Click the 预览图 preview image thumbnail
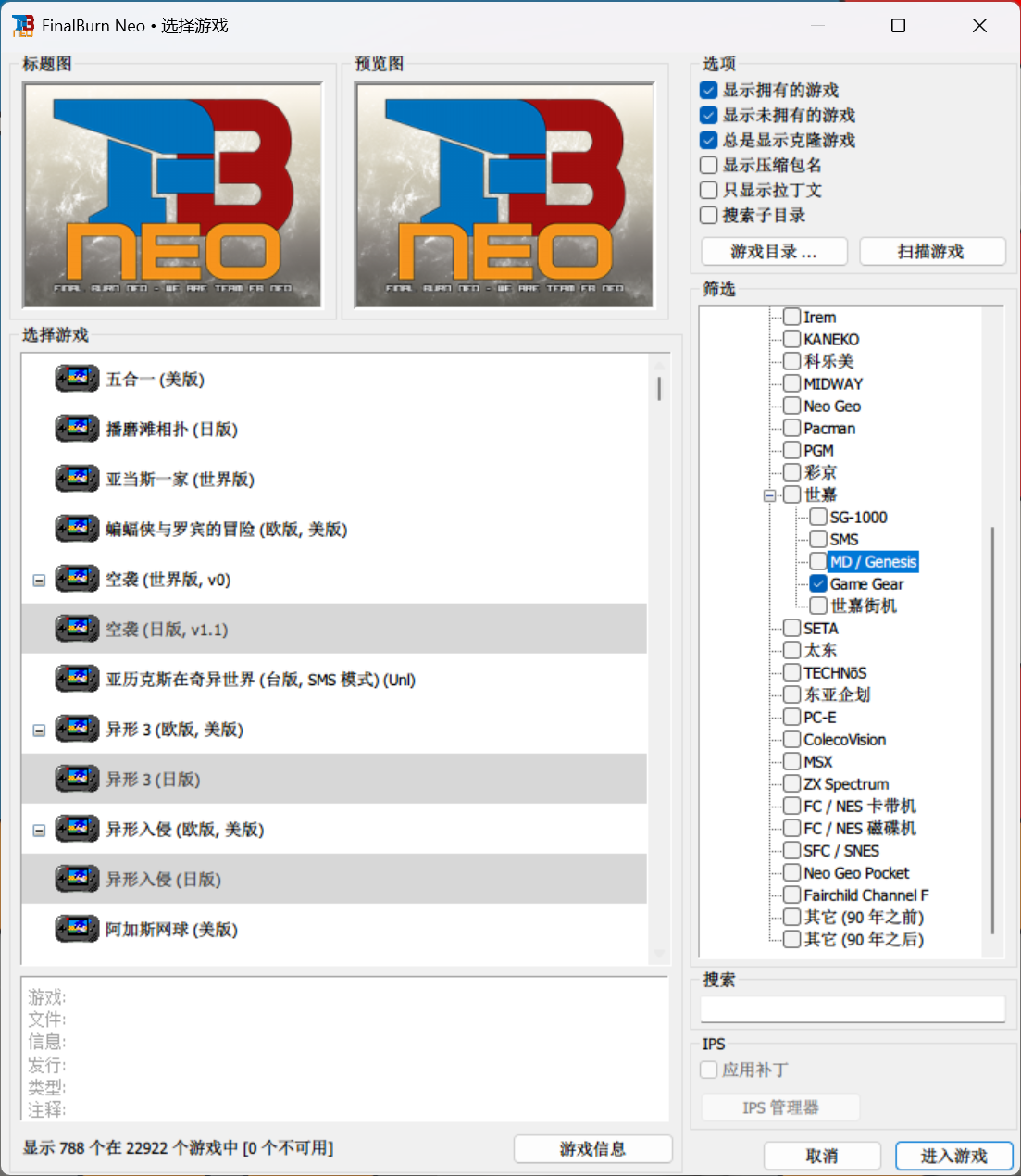This screenshot has height=1176, width=1021. [504, 194]
